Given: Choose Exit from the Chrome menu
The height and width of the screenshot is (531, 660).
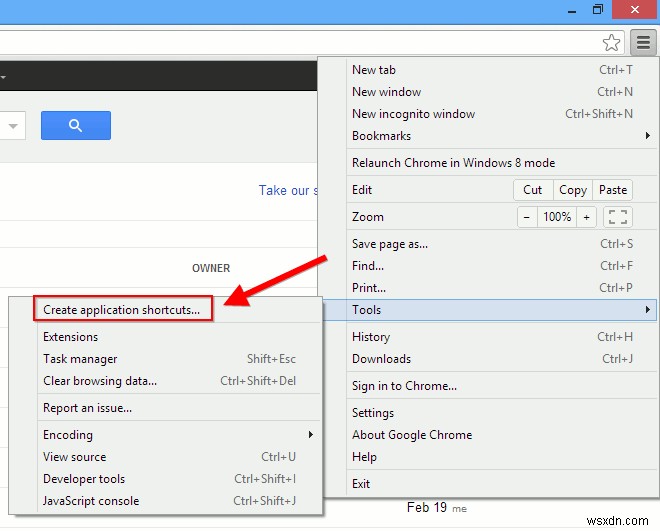Looking at the screenshot, I should [x=501, y=484].
